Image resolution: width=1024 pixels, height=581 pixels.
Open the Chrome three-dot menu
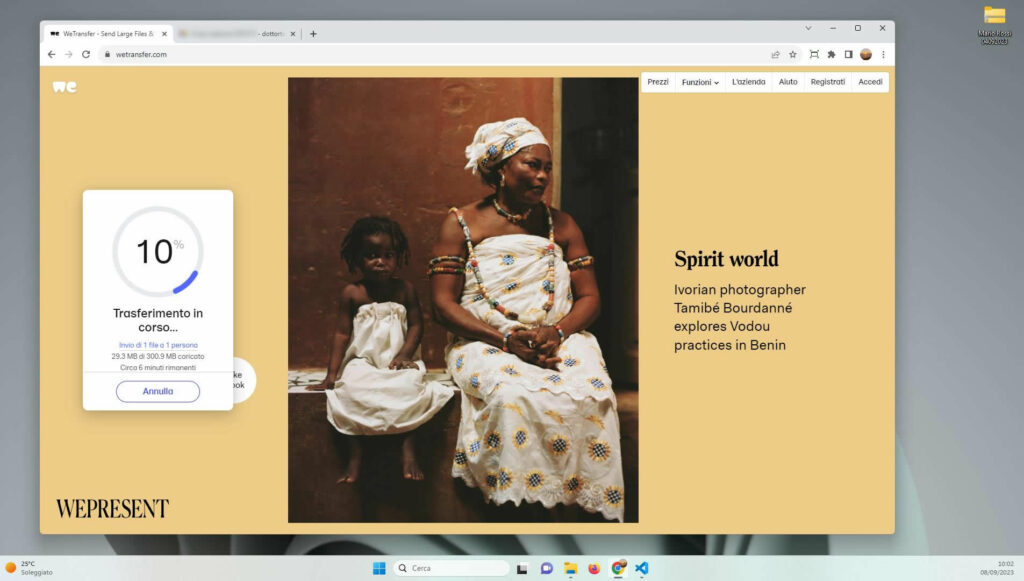[884, 55]
